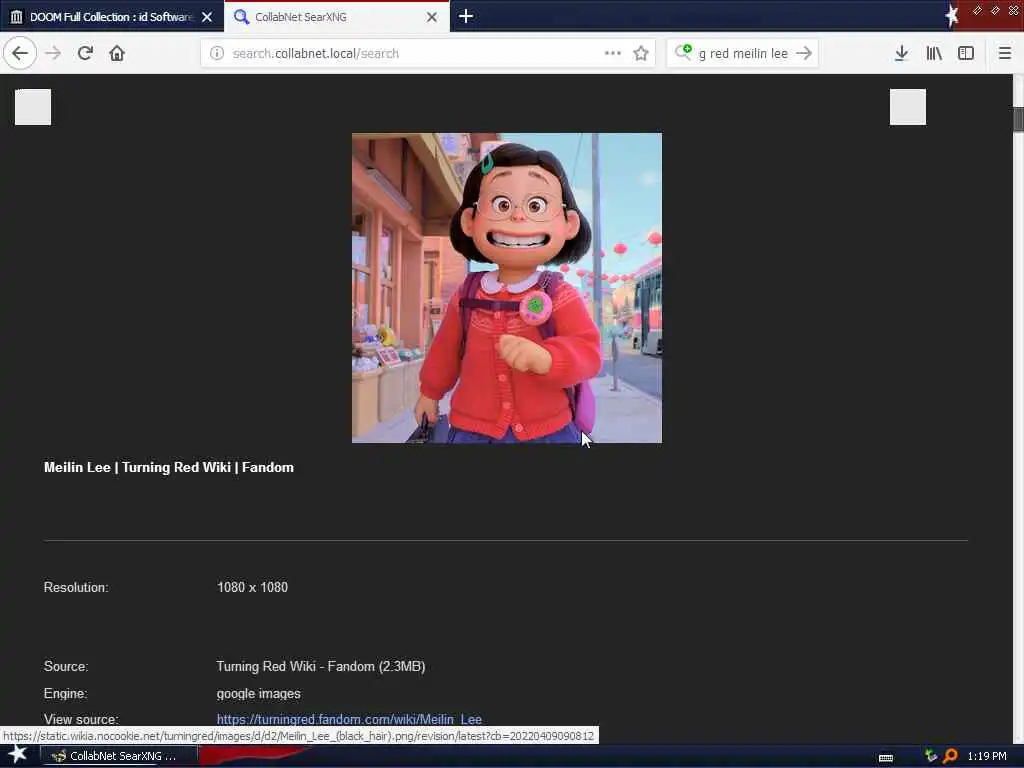The image size is (1024, 768).
Task: Submit search with the go arrow
Action: tap(804, 53)
